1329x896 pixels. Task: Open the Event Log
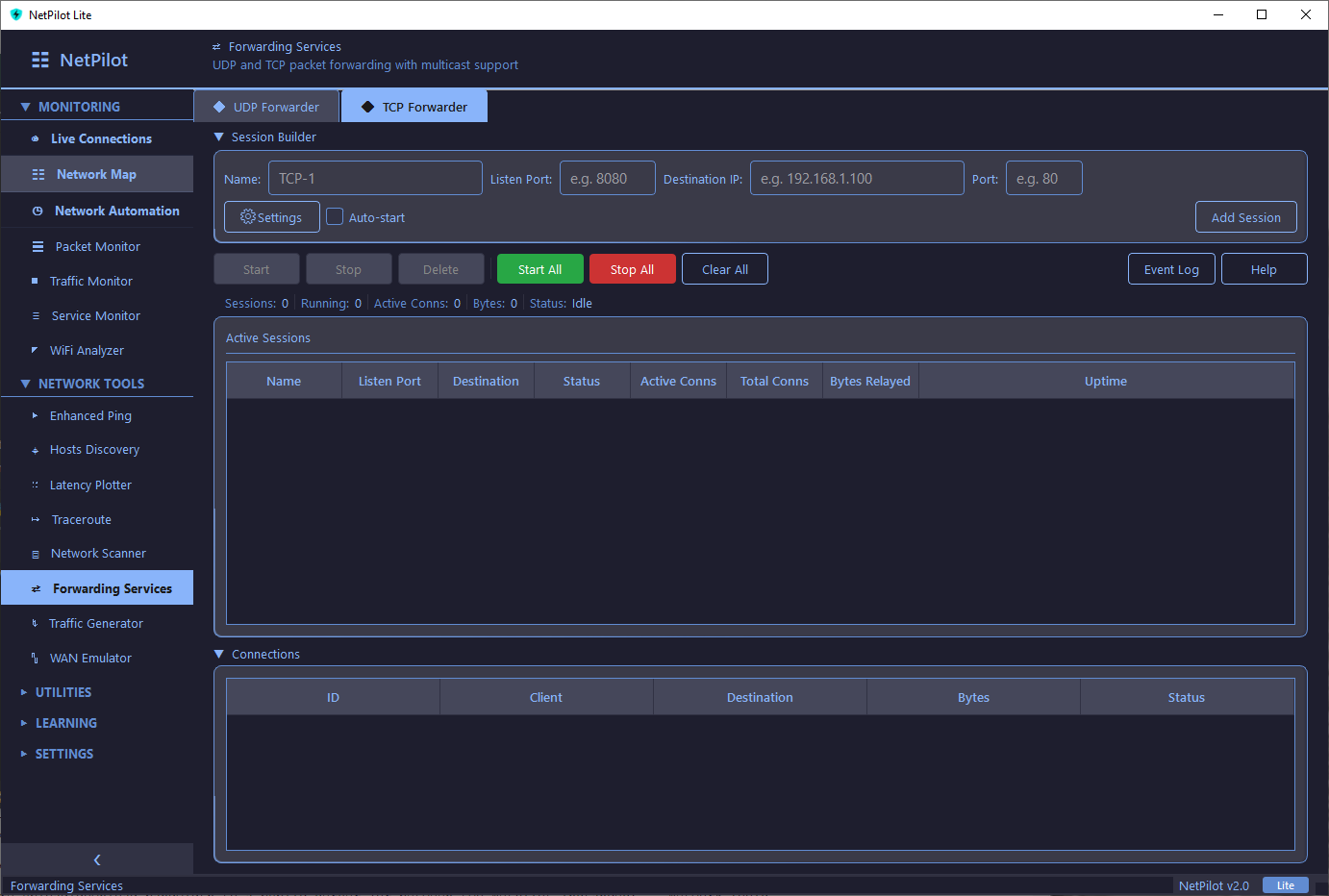[x=1171, y=268]
